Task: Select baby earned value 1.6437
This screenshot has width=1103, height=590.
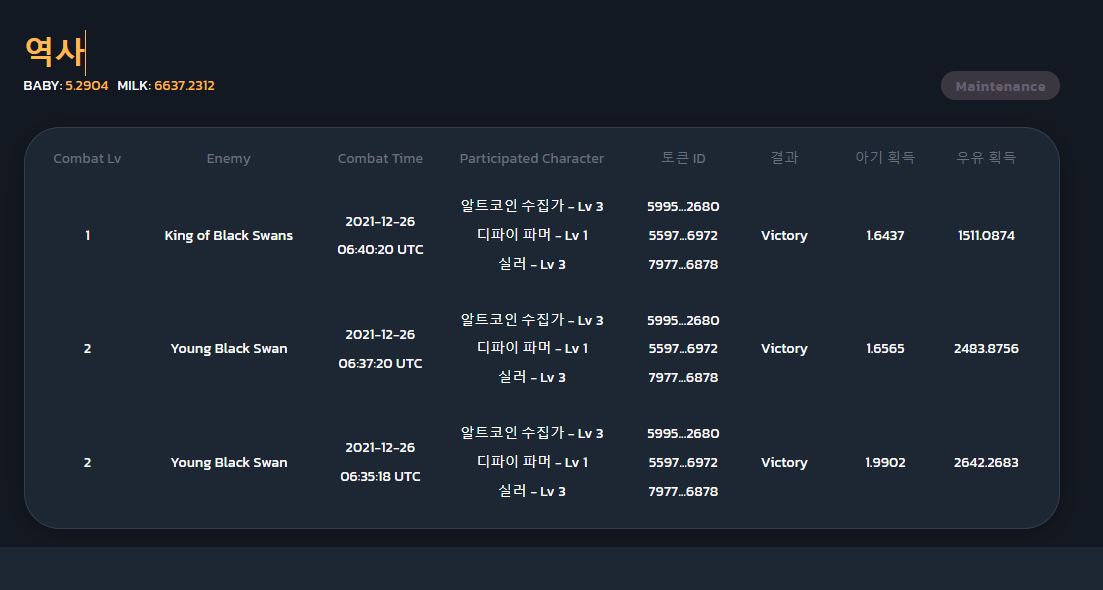Action: point(885,236)
